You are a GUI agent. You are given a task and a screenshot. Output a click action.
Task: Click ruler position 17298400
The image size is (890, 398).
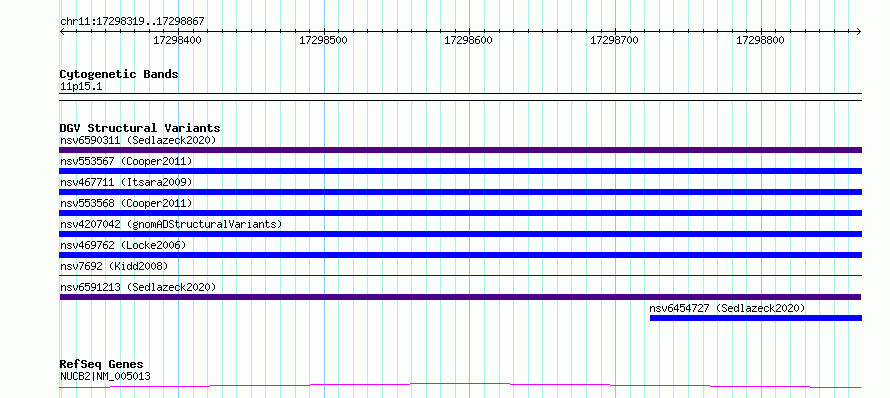coord(178,40)
